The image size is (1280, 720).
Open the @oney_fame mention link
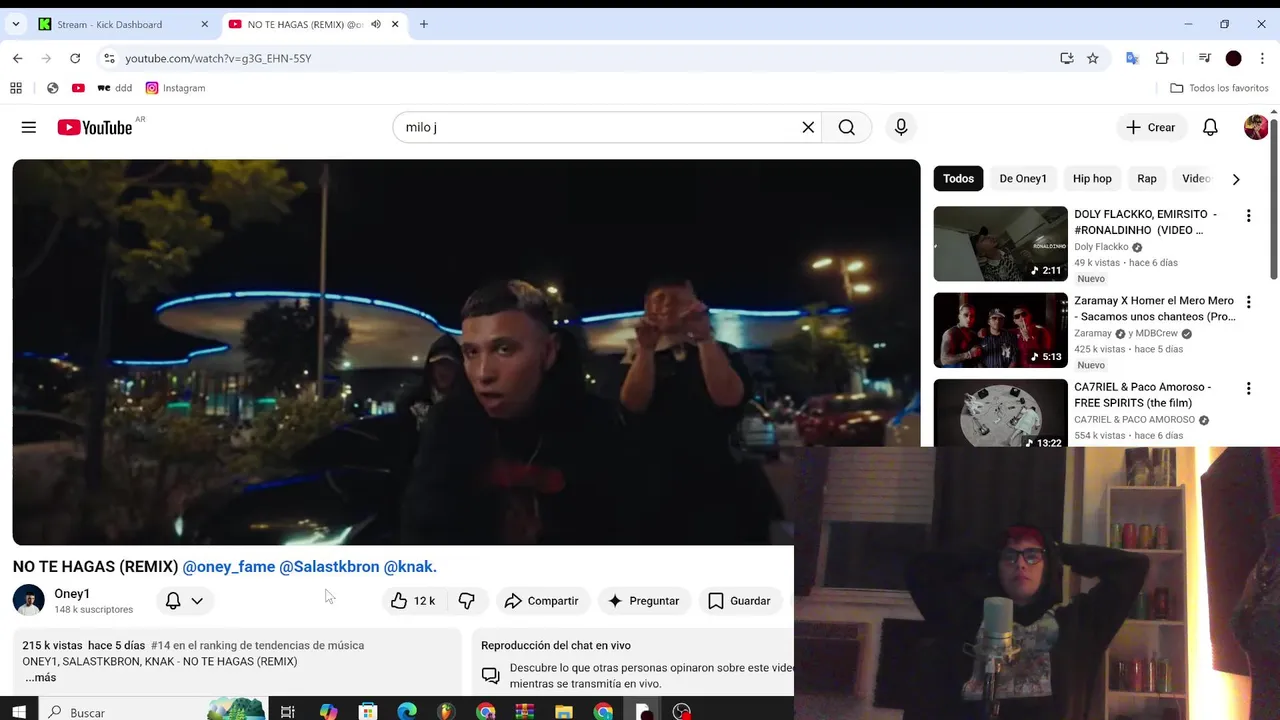click(x=229, y=567)
